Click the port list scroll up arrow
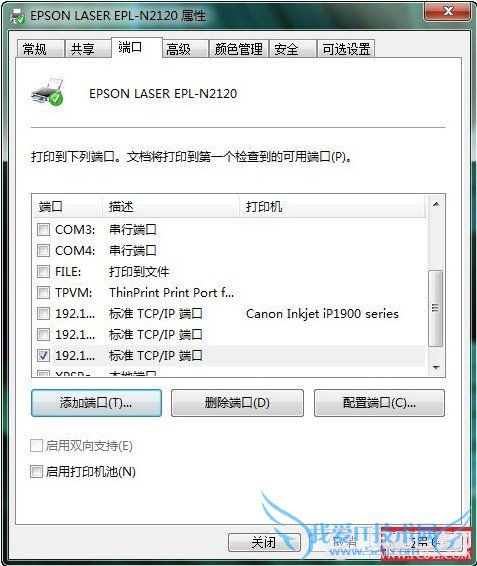 436,205
